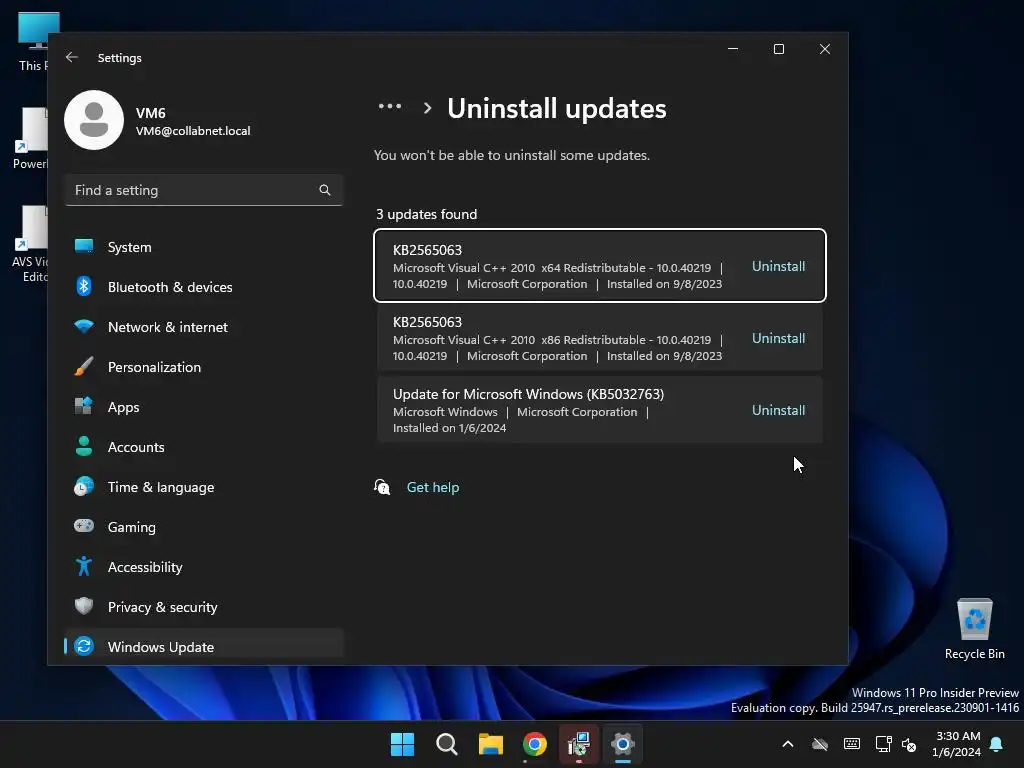Image resolution: width=1024 pixels, height=768 pixels.
Task: Click the Bluetooth icon in sidebar
Action: (x=84, y=286)
